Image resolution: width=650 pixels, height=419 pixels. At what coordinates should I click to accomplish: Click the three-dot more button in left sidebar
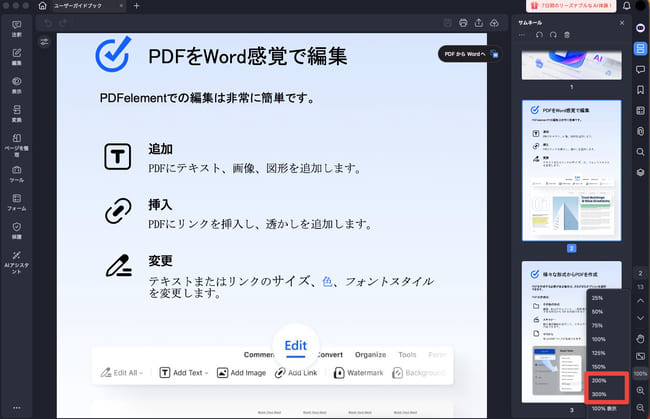pos(17,408)
